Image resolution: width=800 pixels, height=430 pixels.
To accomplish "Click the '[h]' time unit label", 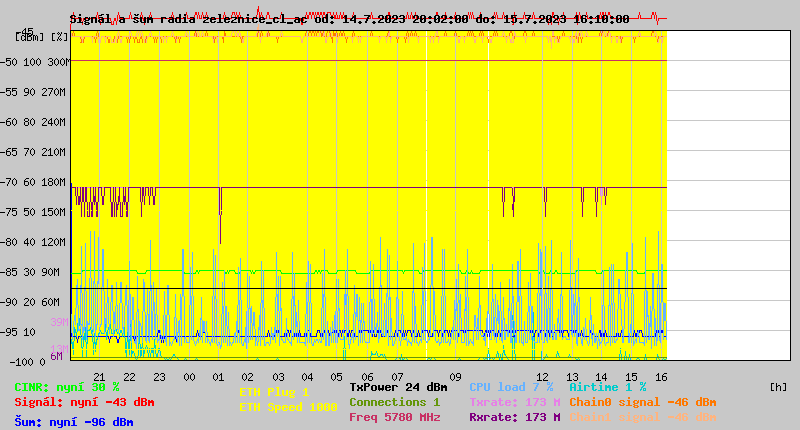I will (779, 387).
